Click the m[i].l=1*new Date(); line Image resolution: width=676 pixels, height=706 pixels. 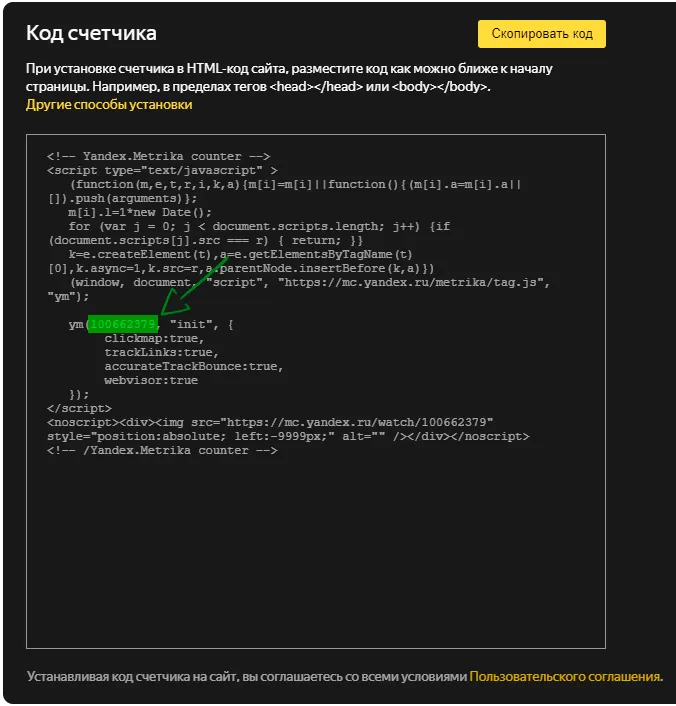(140, 212)
